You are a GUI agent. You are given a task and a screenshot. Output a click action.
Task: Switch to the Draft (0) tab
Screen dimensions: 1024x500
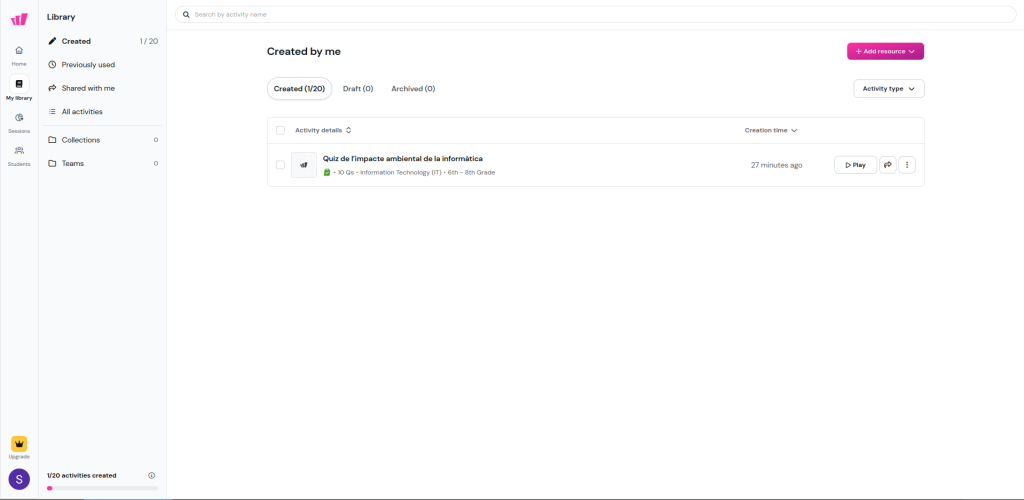[358, 89]
